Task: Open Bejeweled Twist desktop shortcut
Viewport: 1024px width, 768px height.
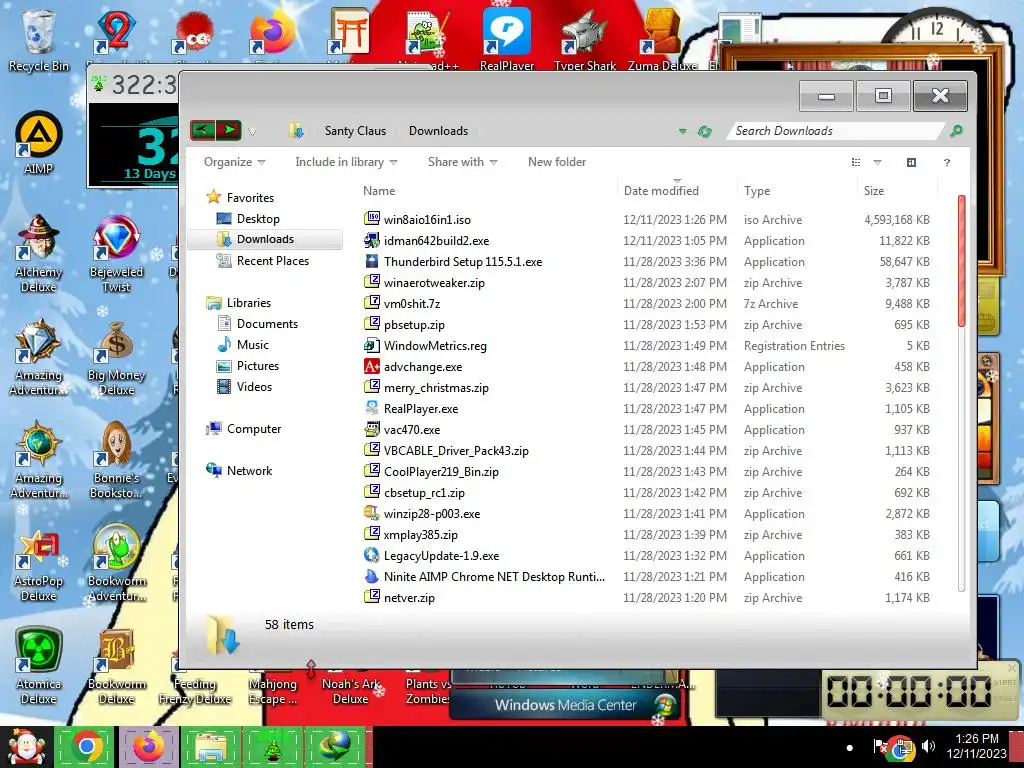Action: 116,253
